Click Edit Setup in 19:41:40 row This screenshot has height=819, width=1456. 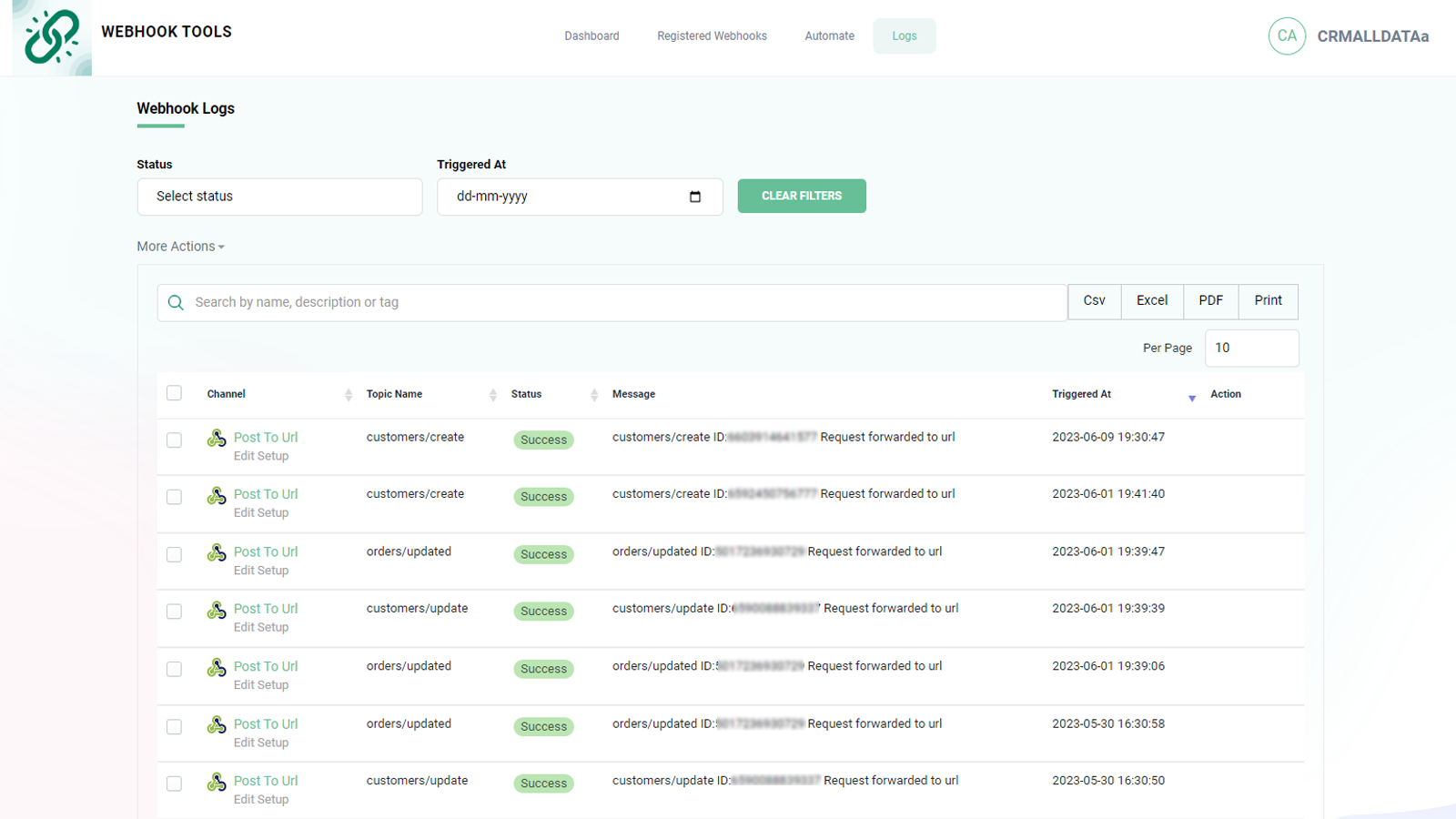(x=261, y=513)
